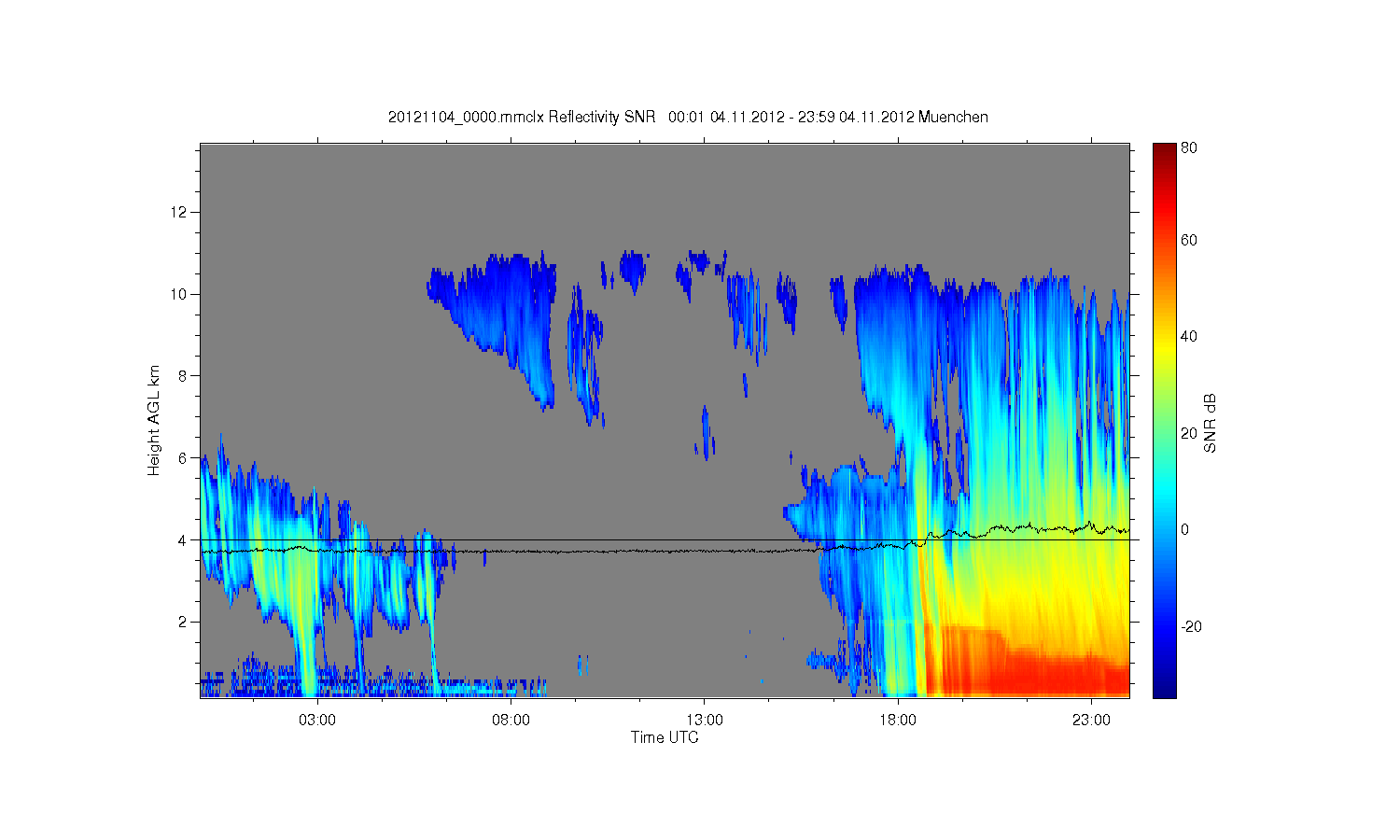Screen dimensions: 1400x840
Task: Click the height tick label 10
Action: pyautogui.click(x=179, y=294)
